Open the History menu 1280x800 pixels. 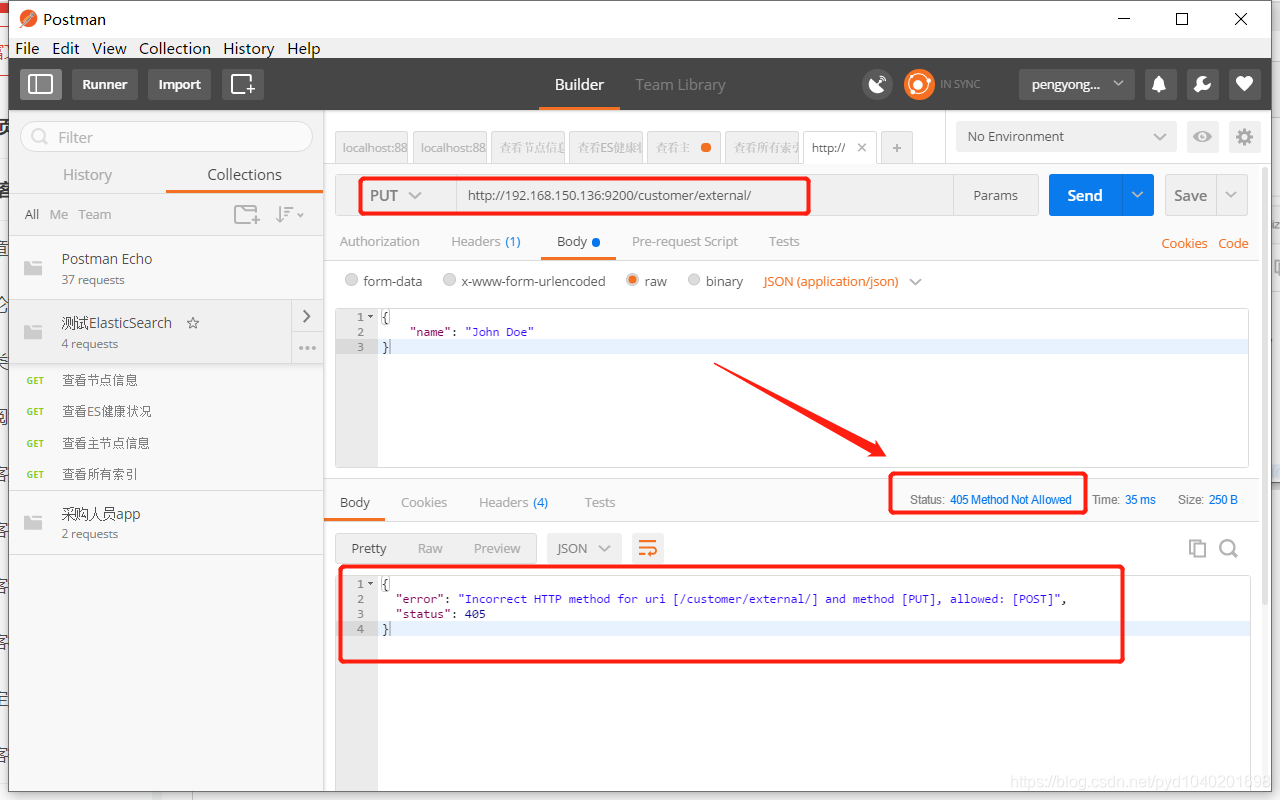(x=249, y=48)
